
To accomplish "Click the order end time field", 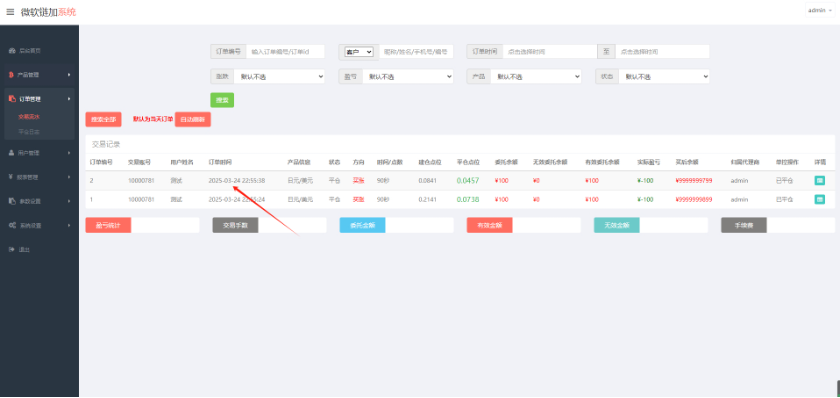I will [663, 52].
